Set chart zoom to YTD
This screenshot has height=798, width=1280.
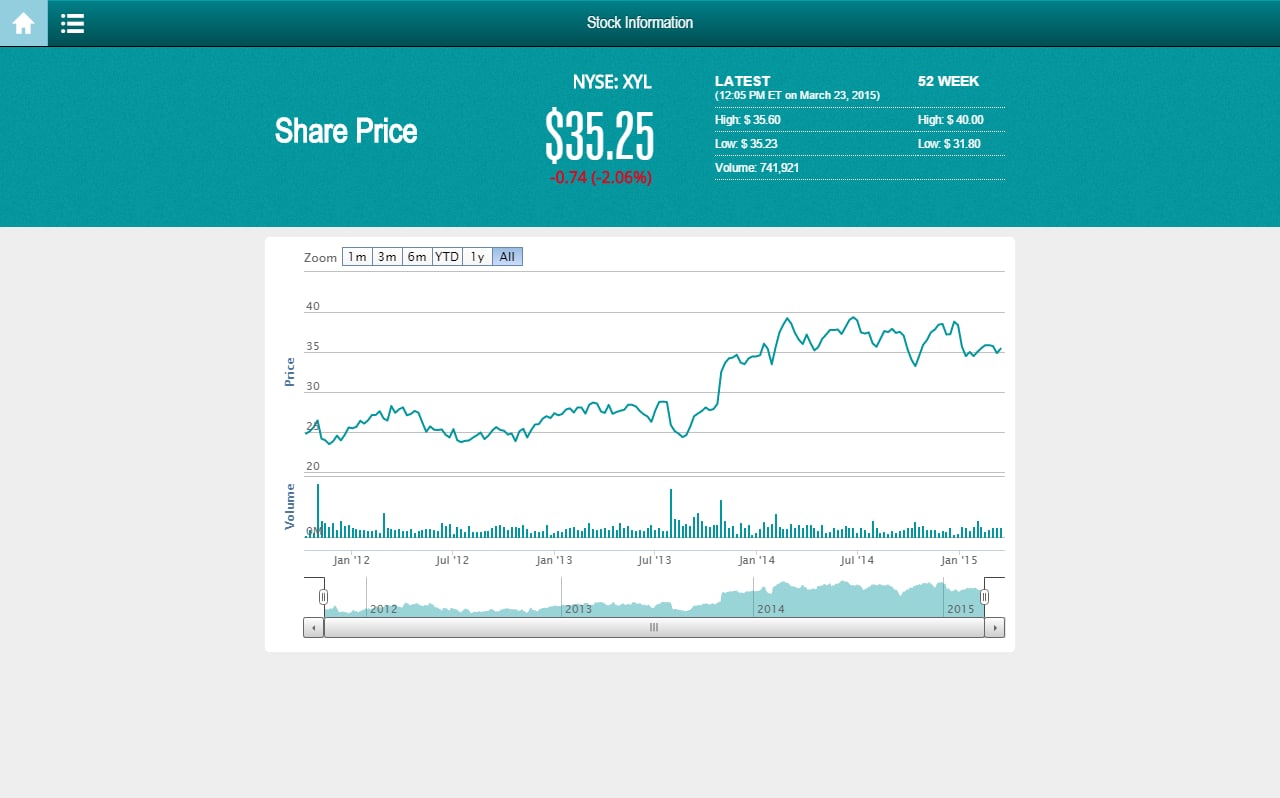click(447, 257)
